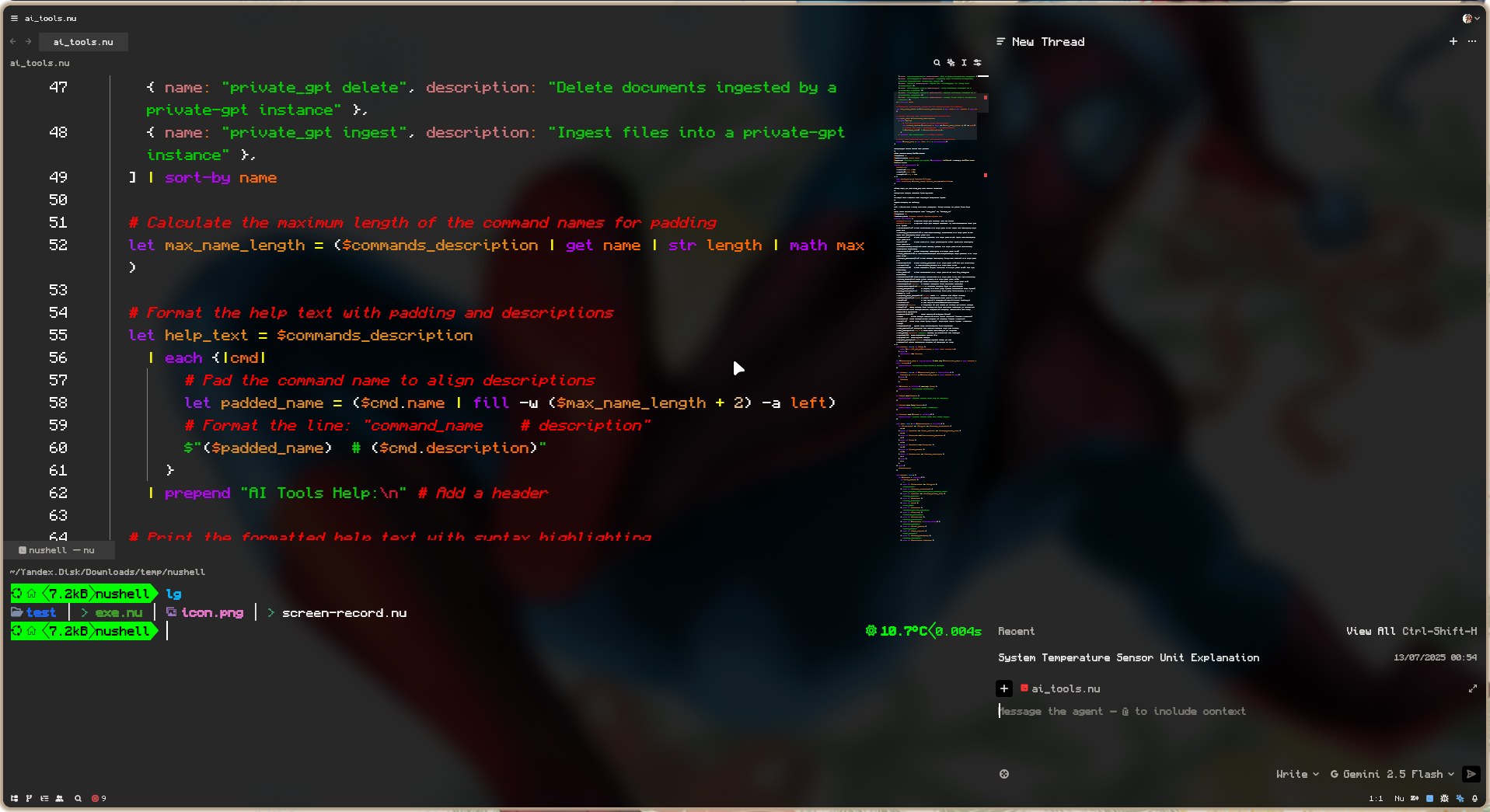Select the ai_tools.nu editor tab
The image size is (1490, 812).
click(x=83, y=42)
